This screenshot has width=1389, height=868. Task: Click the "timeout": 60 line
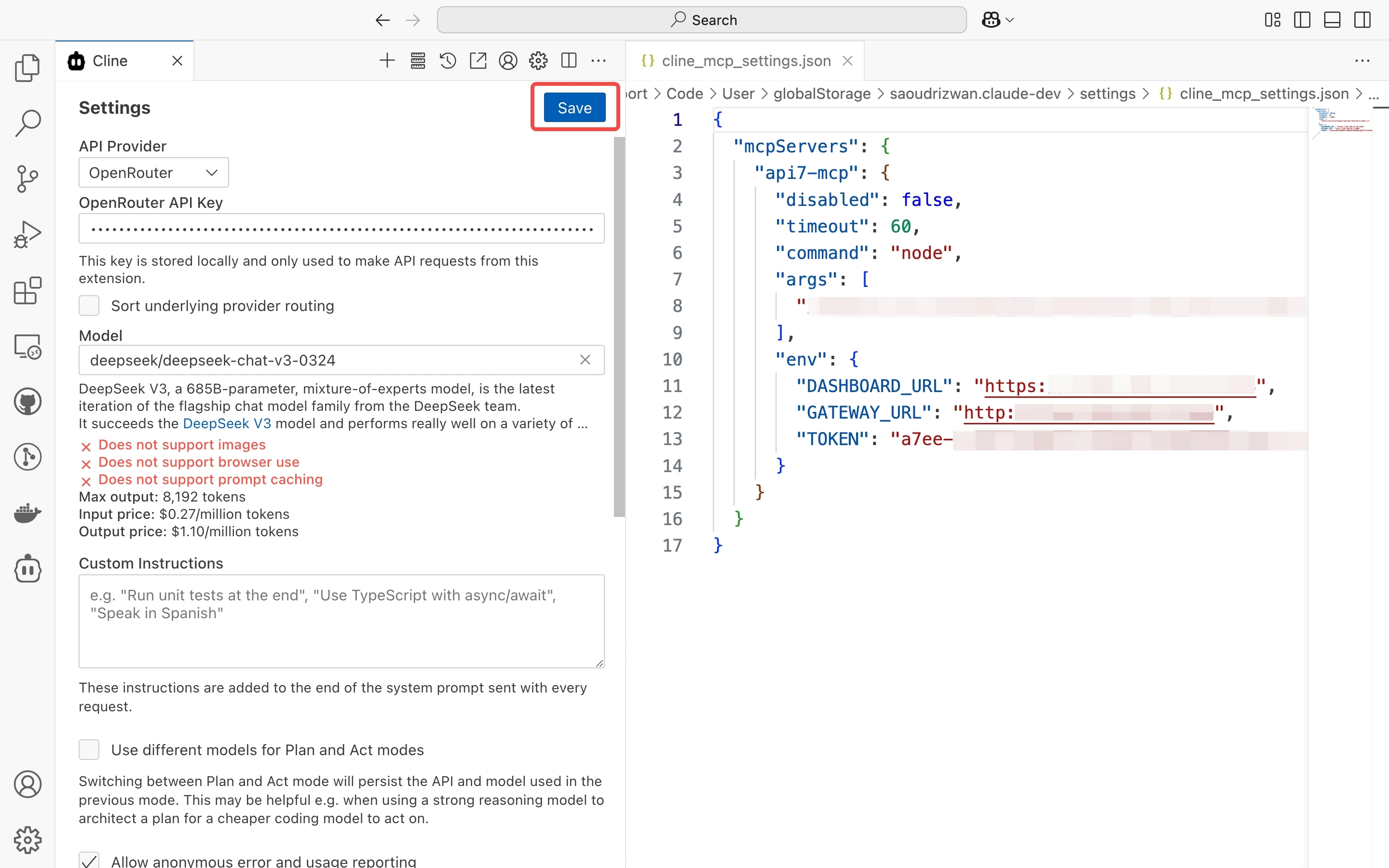tap(847, 227)
